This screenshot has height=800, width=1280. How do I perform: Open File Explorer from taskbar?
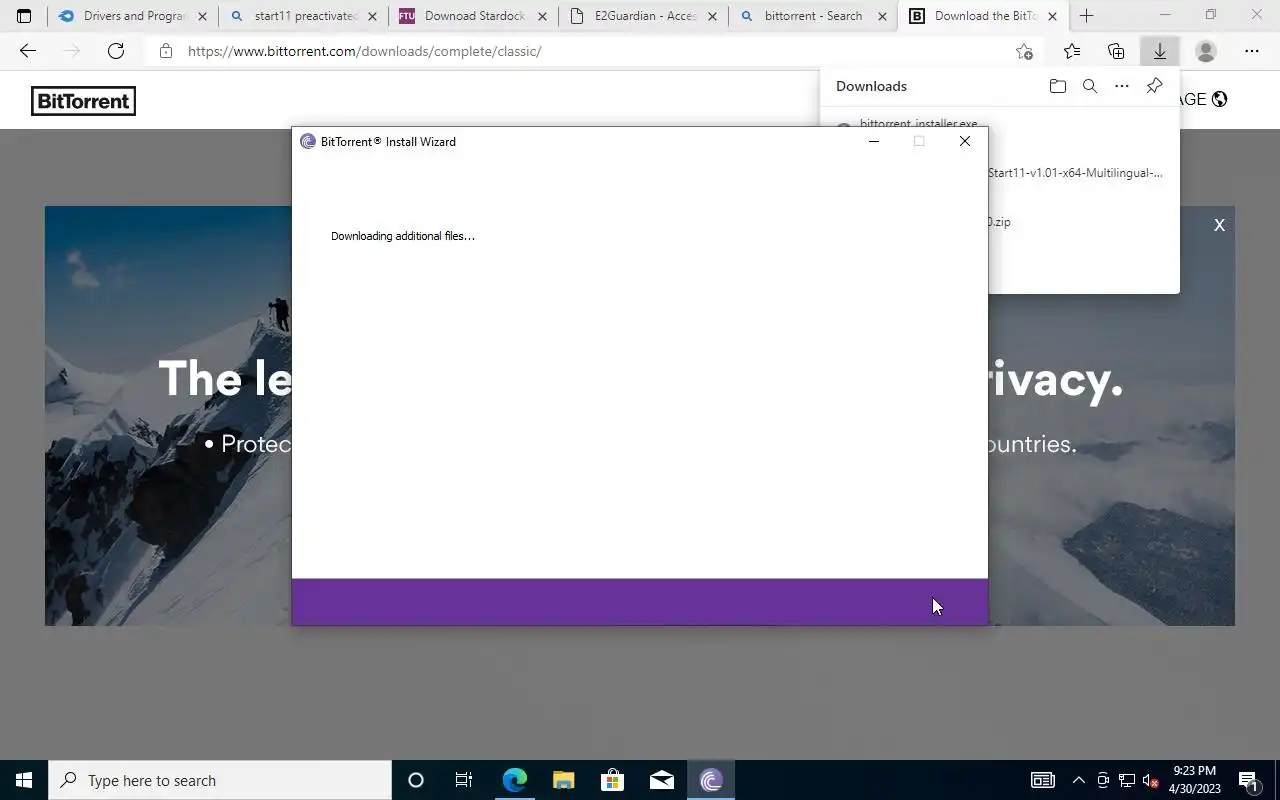click(563, 780)
